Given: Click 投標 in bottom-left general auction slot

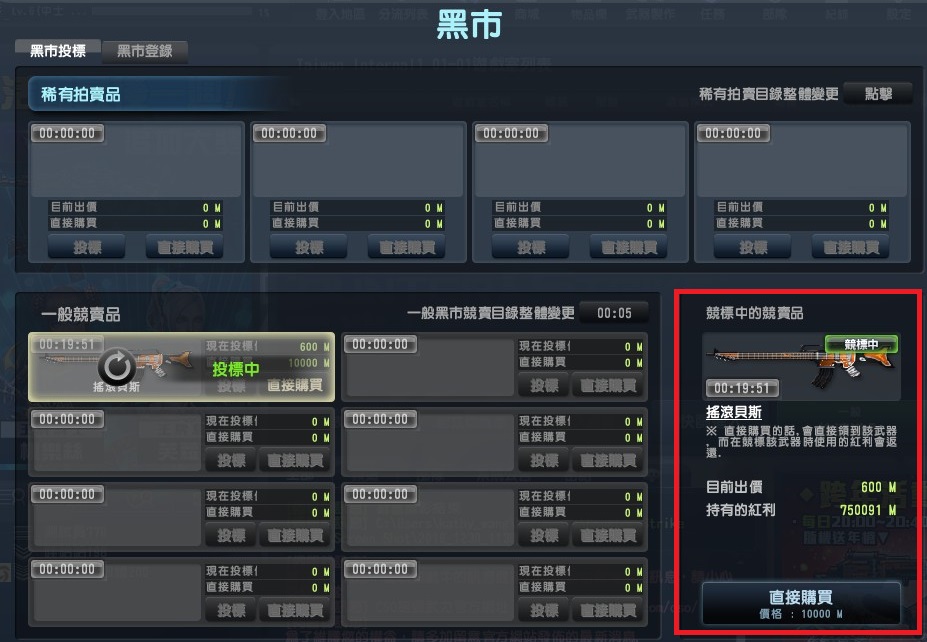Looking at the screenshot, I should [231, 610].
